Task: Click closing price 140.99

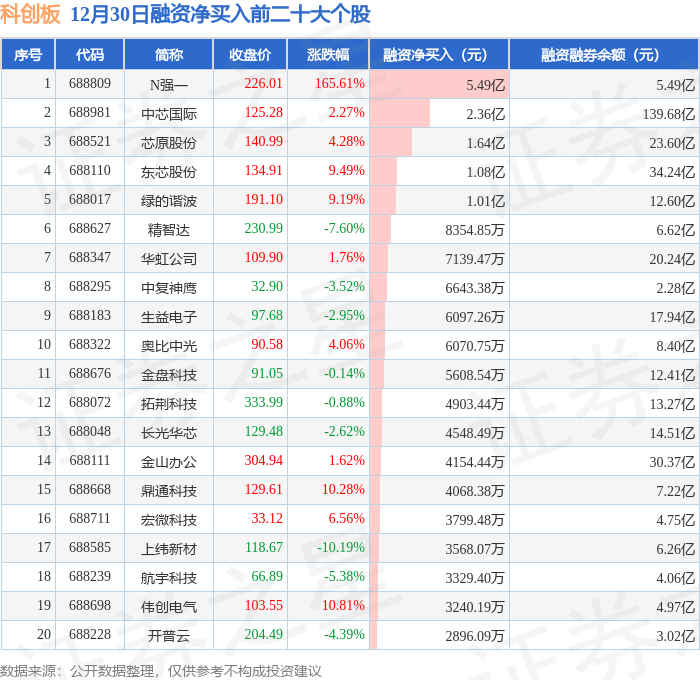Action: tap(263, 142)
